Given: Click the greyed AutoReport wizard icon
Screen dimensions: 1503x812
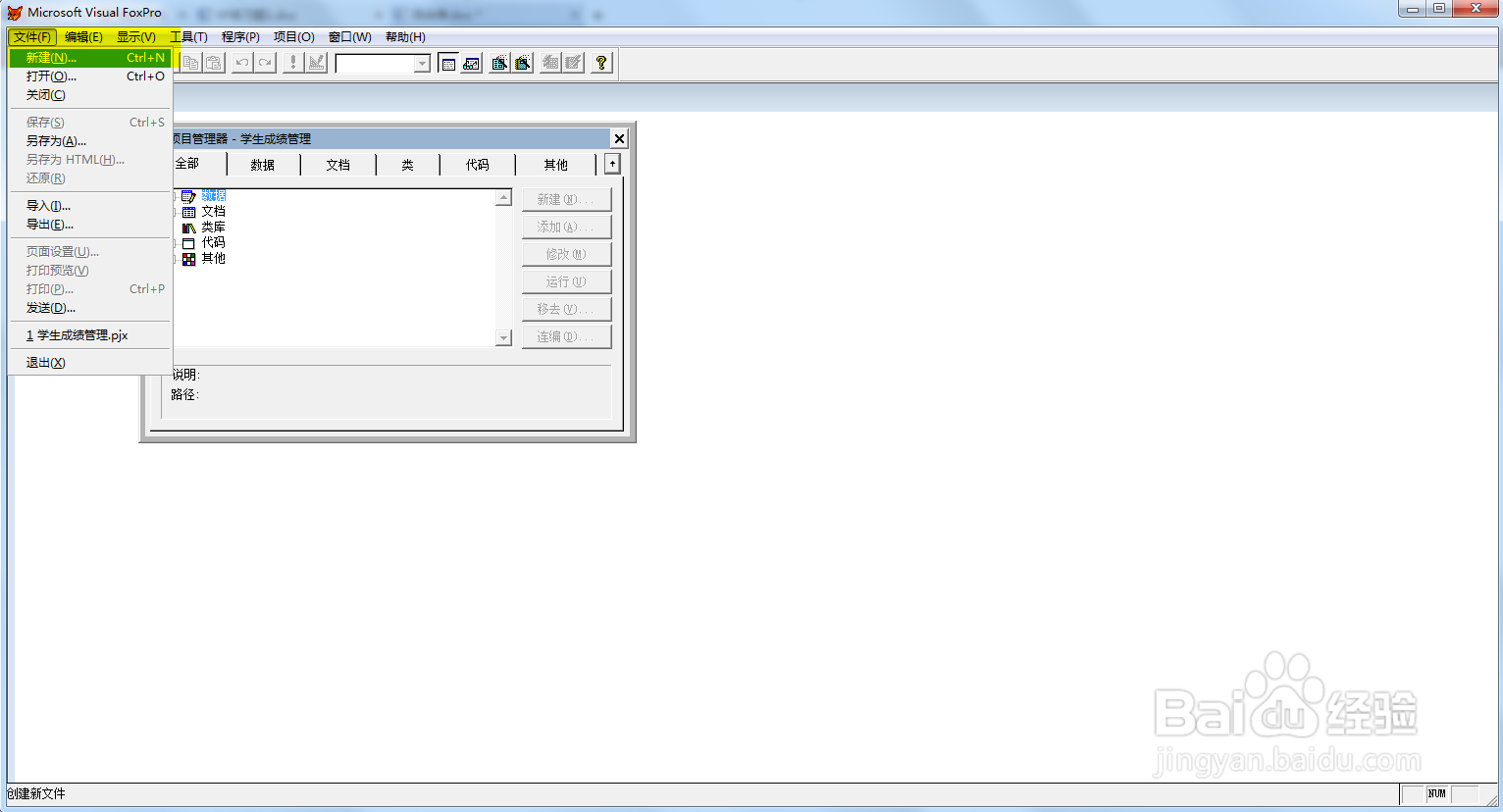Looking at the screenshot, I should pos(574,63).
